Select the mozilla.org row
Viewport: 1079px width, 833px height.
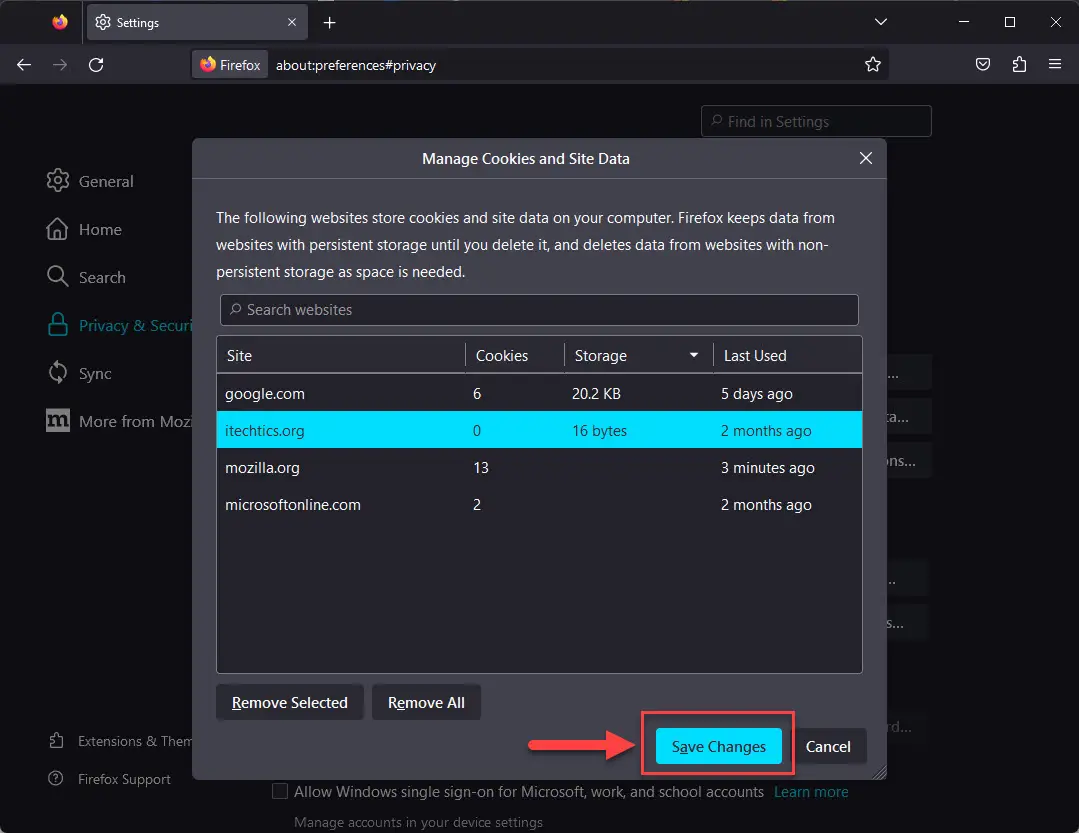[x=539, y=468]
